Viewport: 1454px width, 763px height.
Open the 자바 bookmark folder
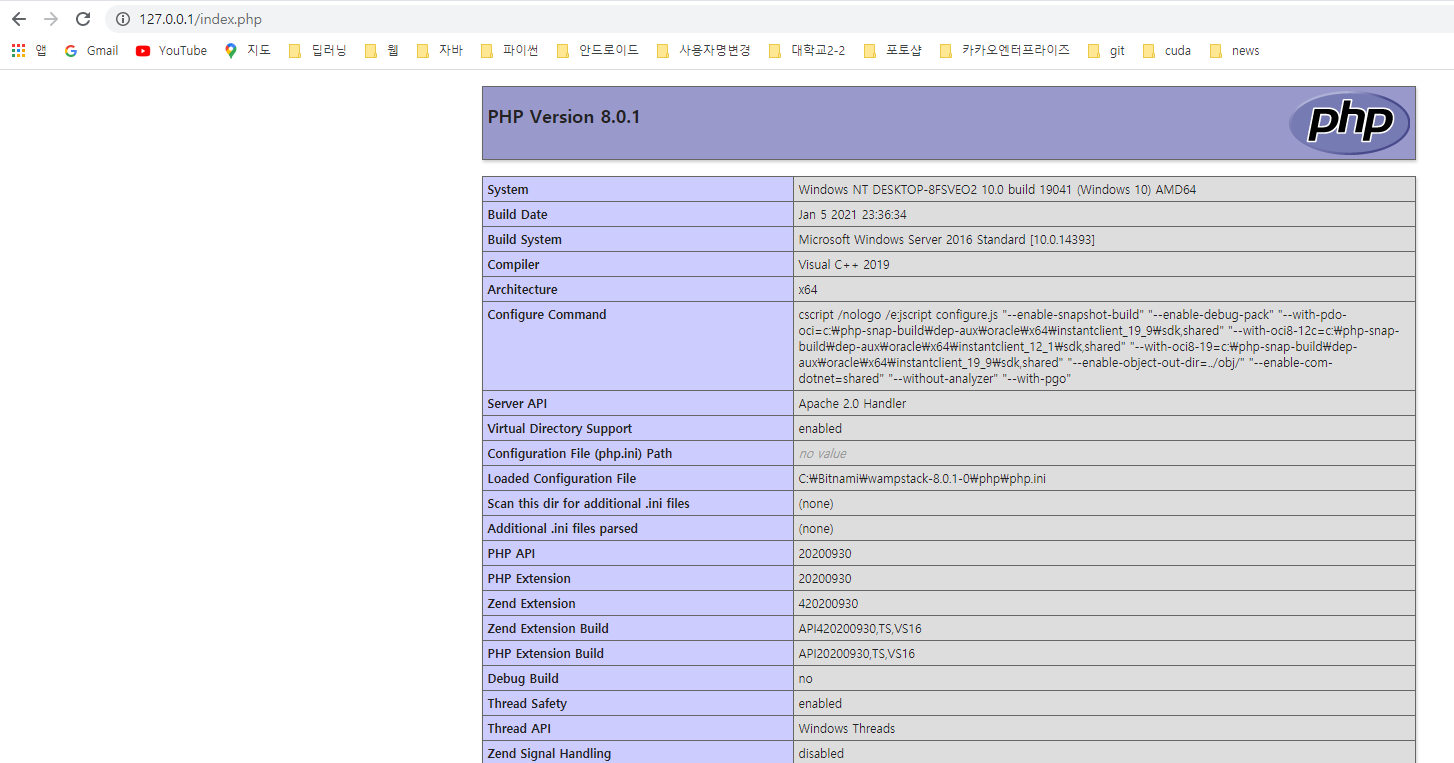[439, 50]
